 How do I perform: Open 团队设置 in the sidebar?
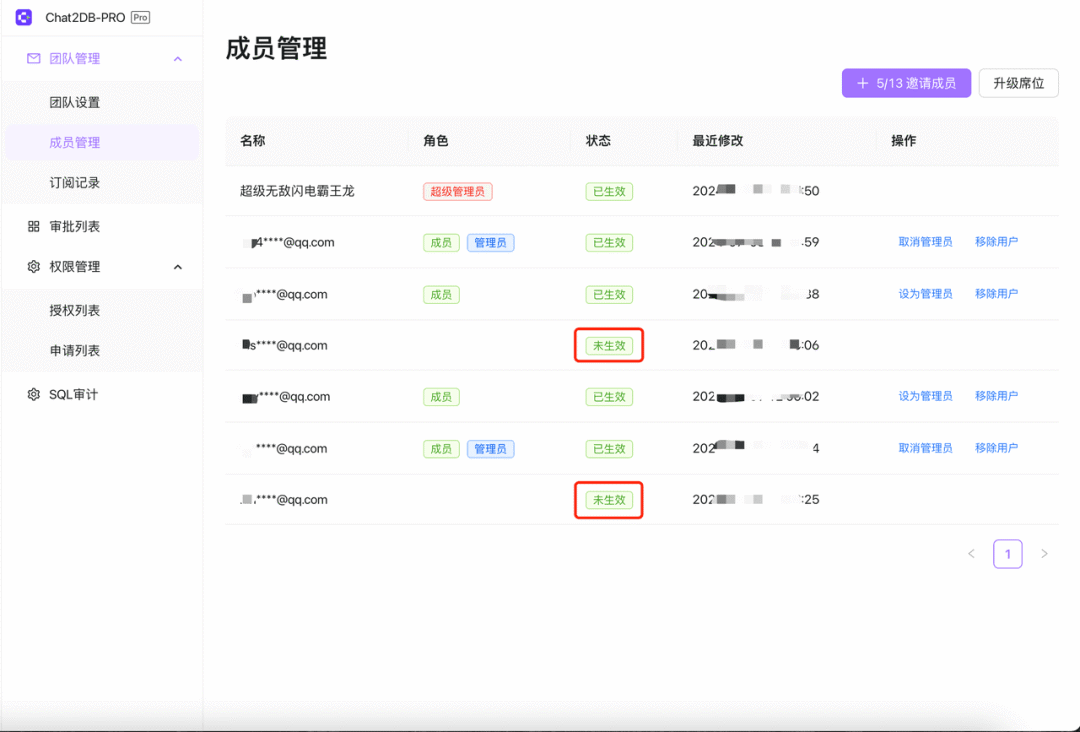click(74, 103)
